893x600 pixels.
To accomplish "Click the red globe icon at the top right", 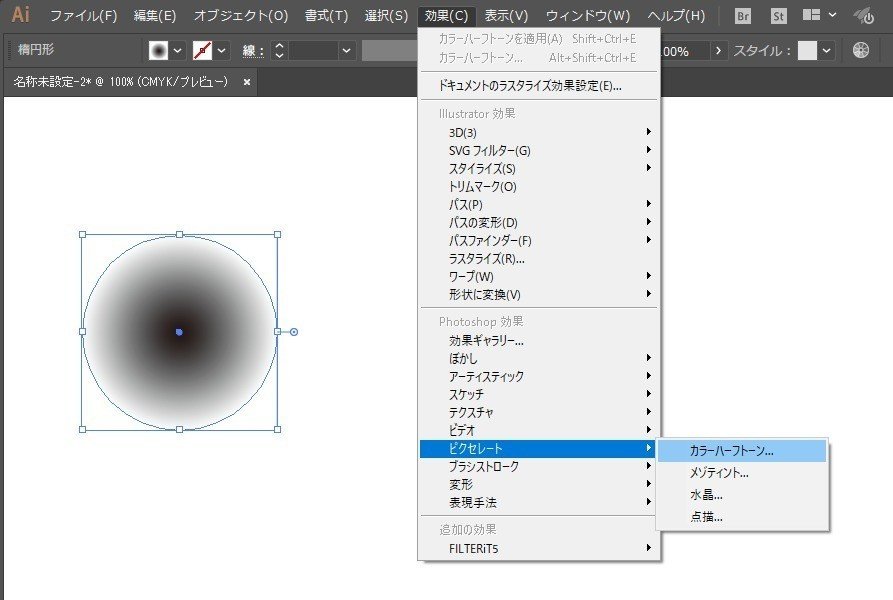I will [863, 15].
